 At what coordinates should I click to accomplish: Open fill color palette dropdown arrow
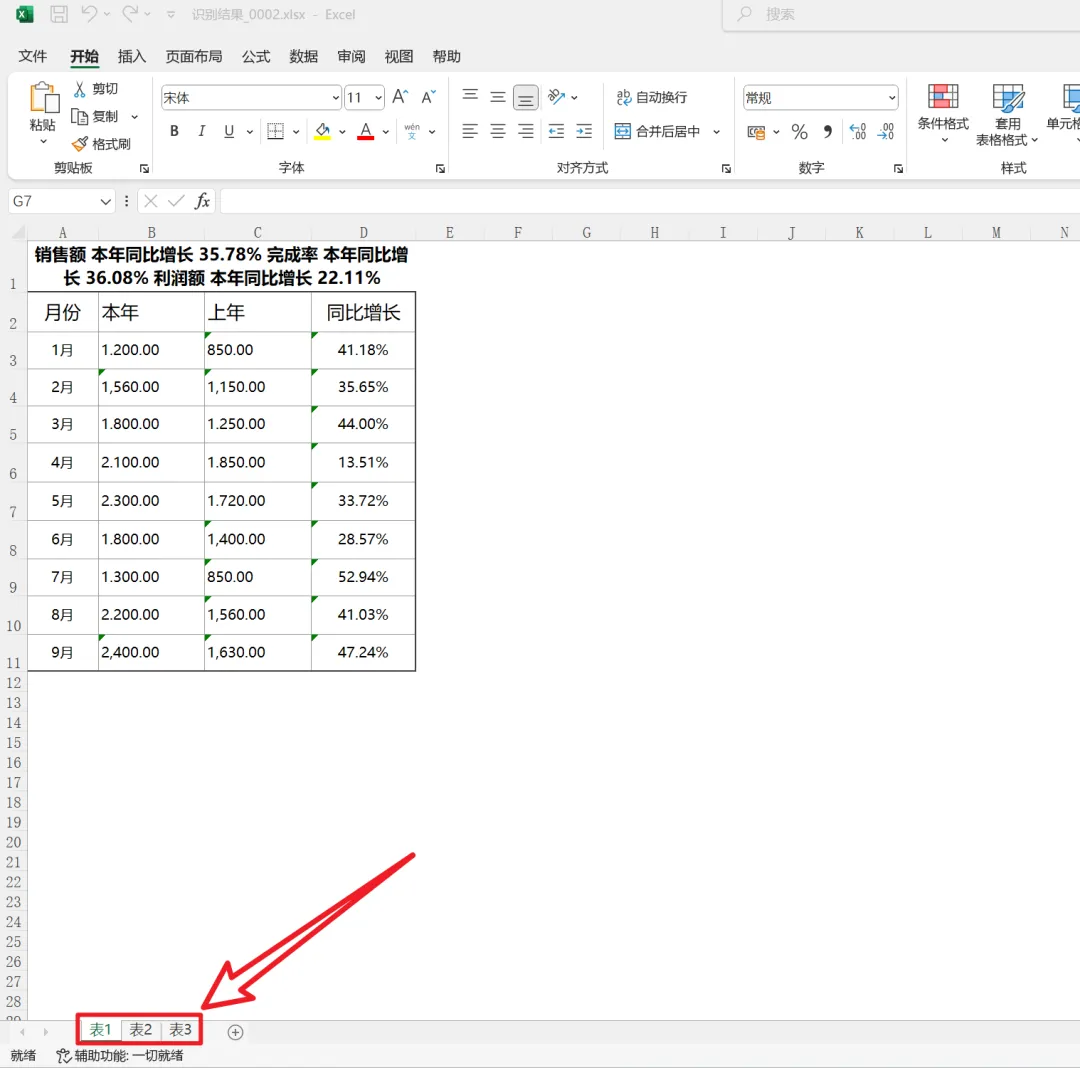(342, 132)
